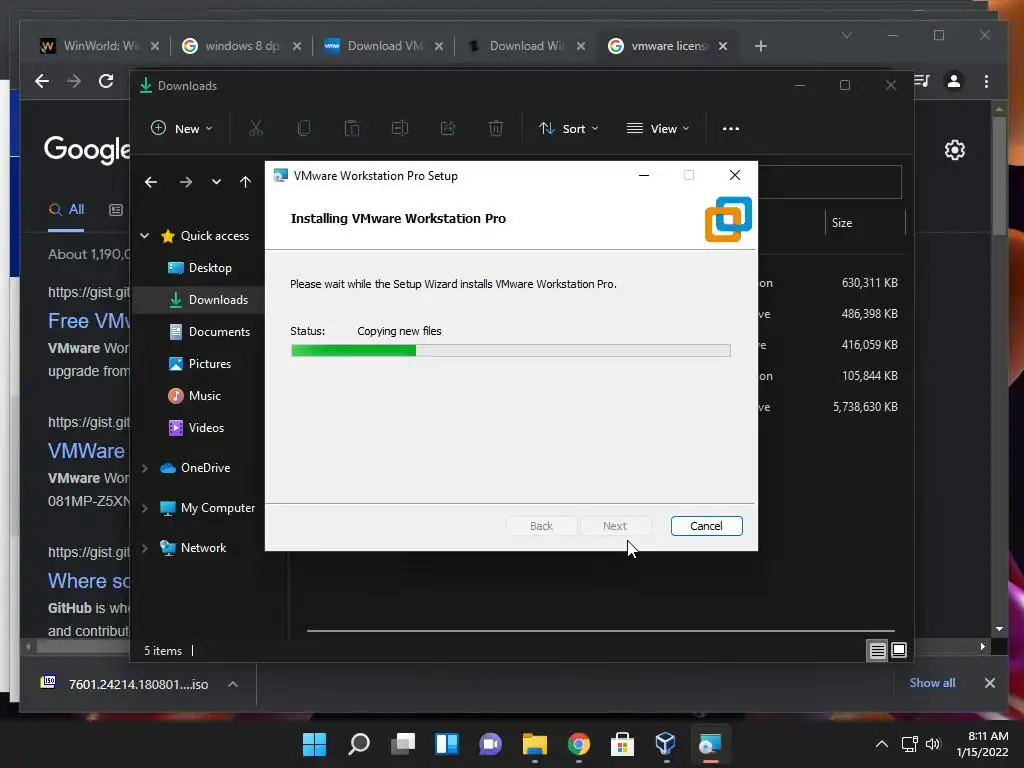This screenshot has height=768, width=1024.
Task: Switch Explorer to details view icon
Action: point(877,650)
